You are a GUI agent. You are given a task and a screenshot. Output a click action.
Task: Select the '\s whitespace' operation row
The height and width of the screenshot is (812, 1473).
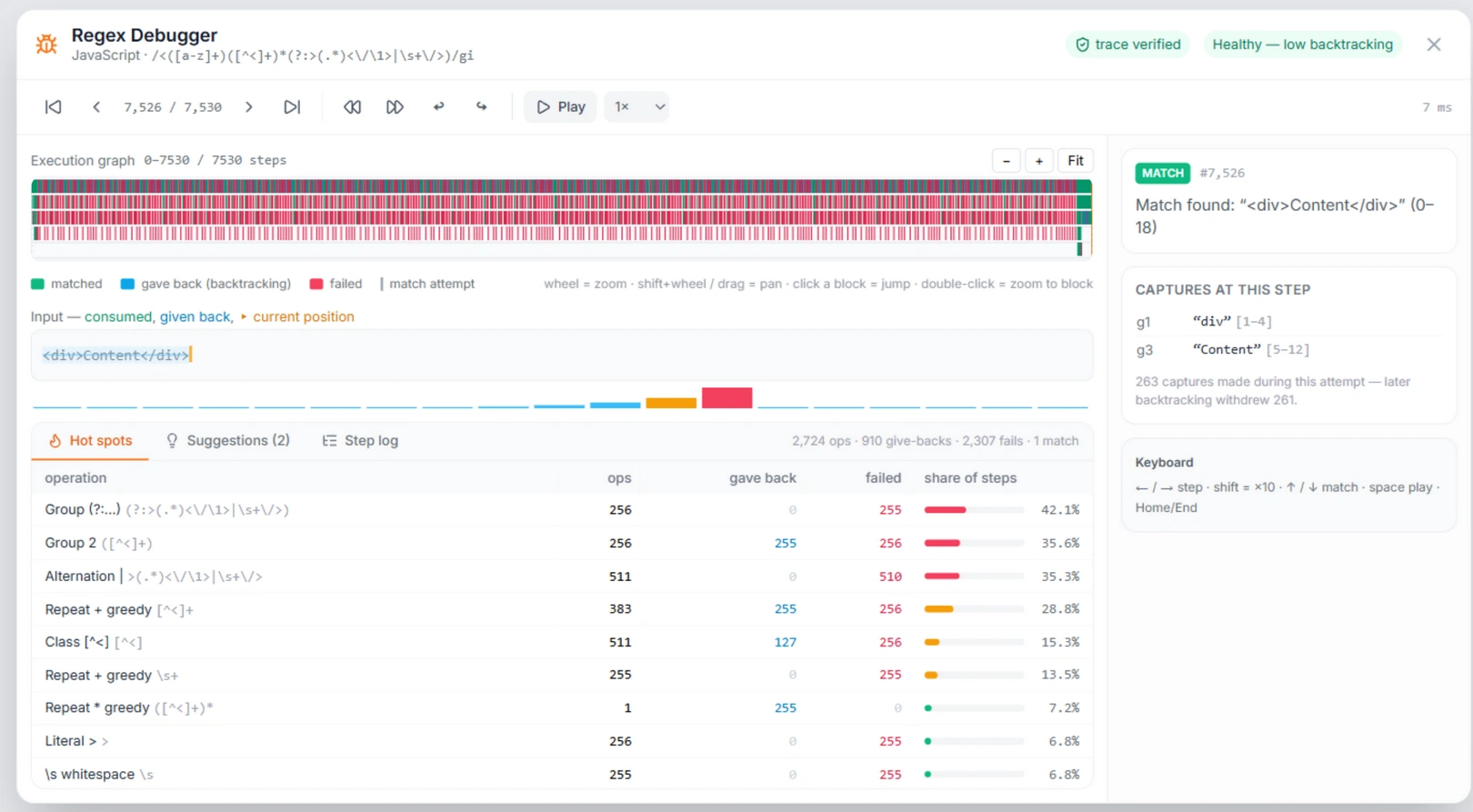click(562, 775)
